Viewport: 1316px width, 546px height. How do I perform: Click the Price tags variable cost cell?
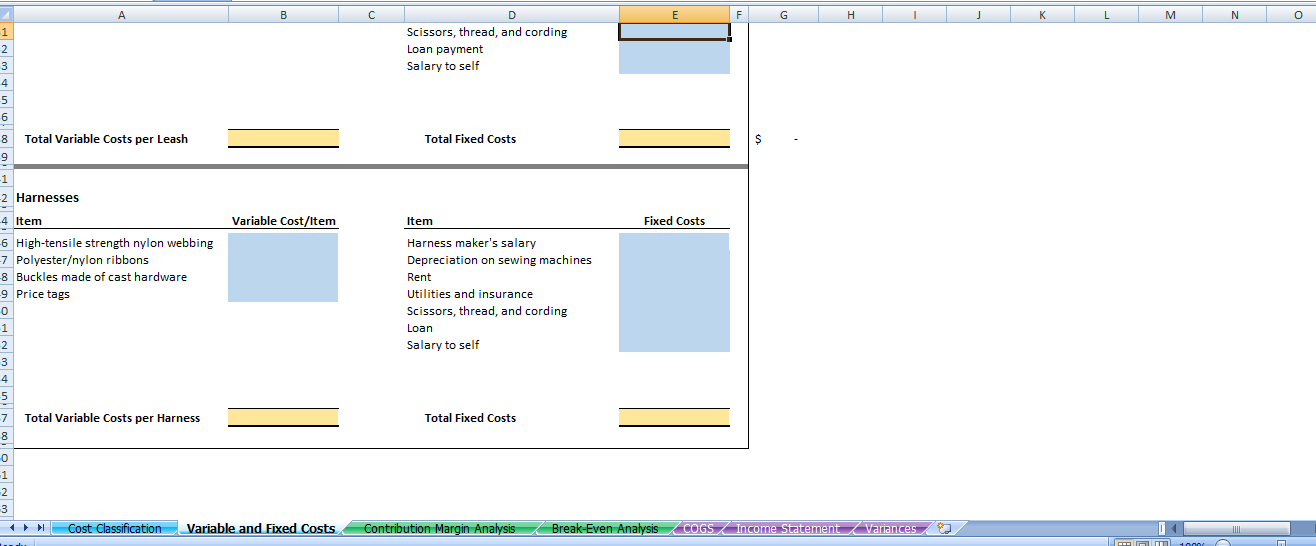[283, 294]
